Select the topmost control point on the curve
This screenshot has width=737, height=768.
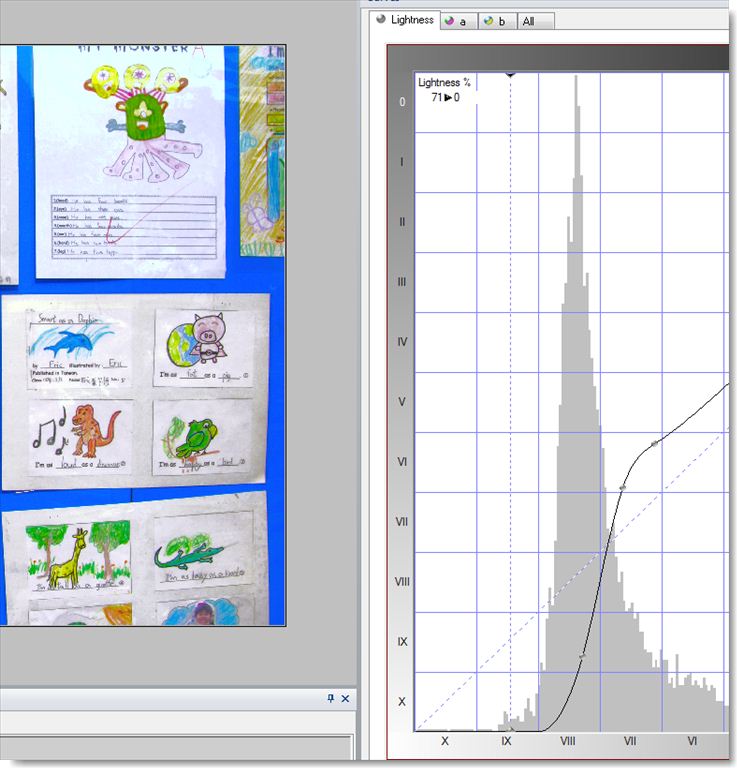(x=655, y=444)
